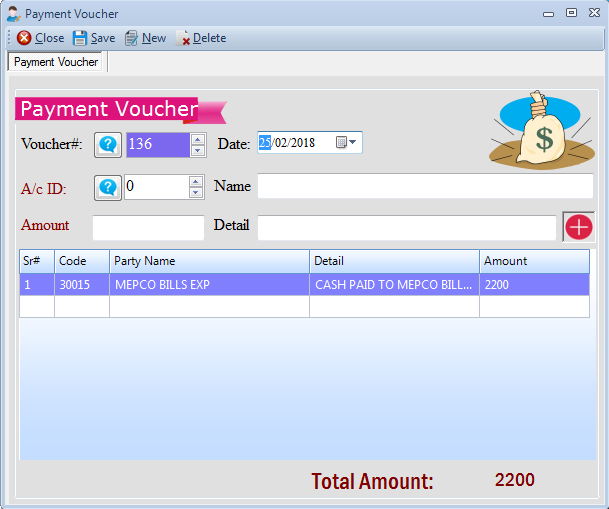Select the Payment Voucher tab

(x=56, y=62)
